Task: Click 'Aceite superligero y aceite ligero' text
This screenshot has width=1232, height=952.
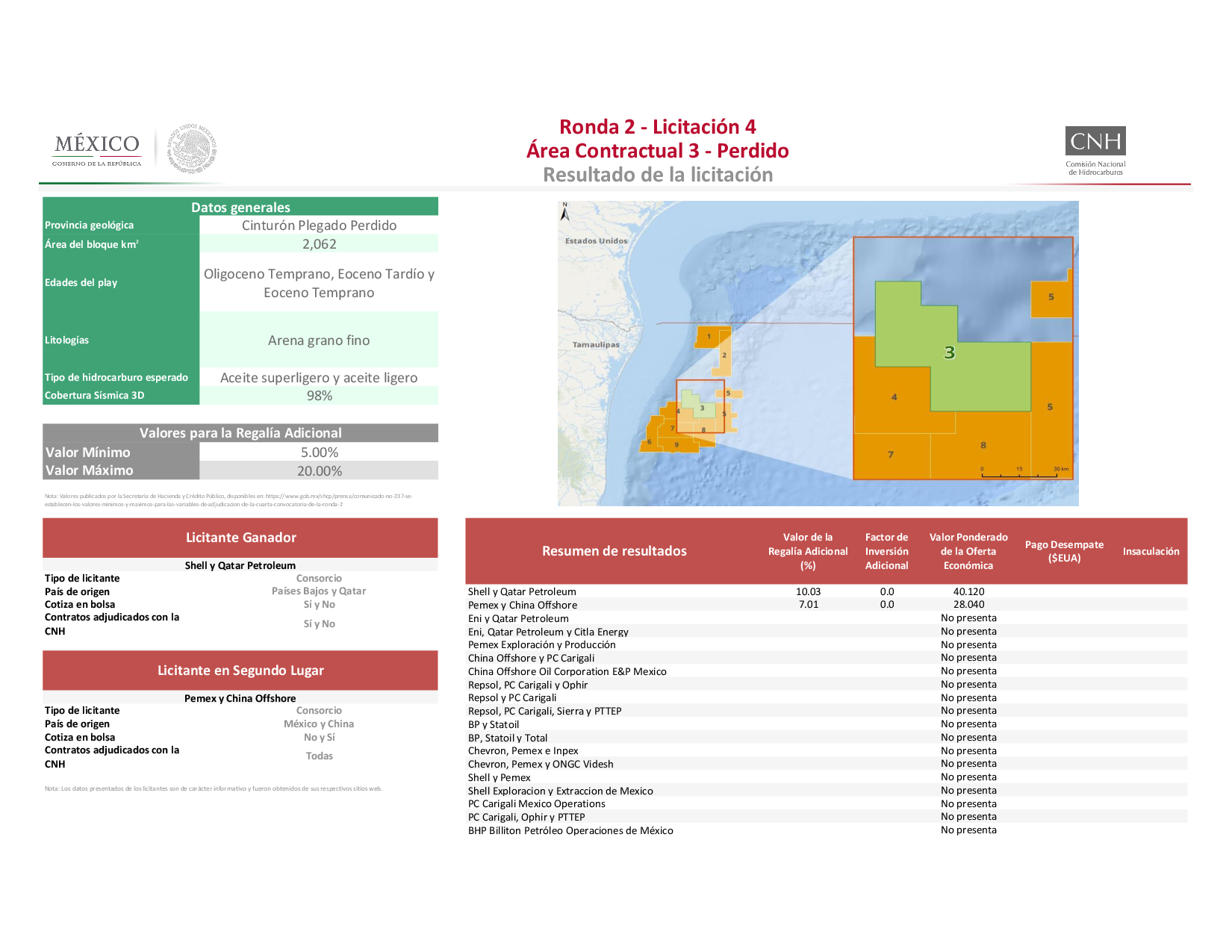Action: (x=319, y=378)
